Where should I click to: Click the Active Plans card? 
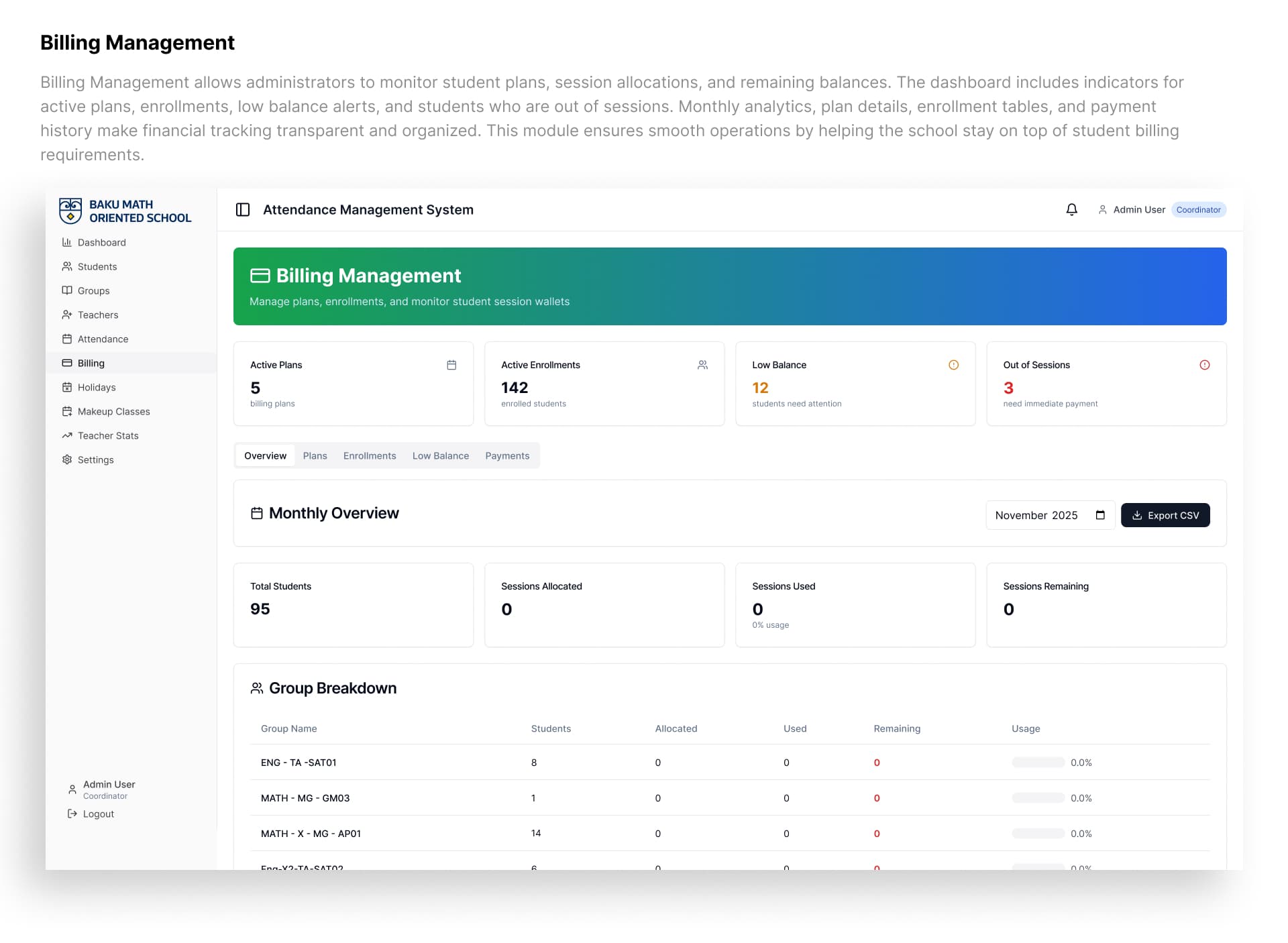click(x=354, y=384)
